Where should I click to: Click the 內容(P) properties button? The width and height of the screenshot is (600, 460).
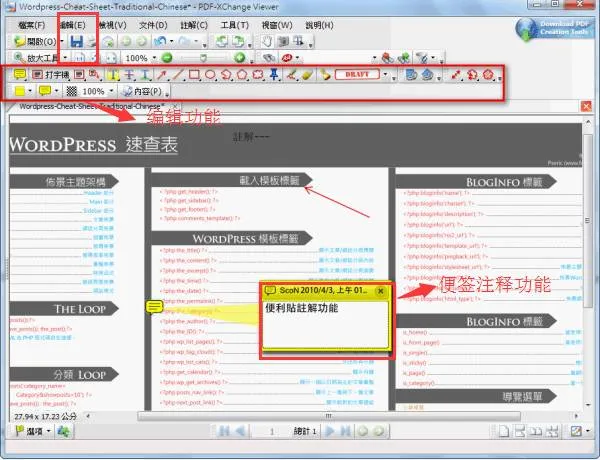(143, 91)
